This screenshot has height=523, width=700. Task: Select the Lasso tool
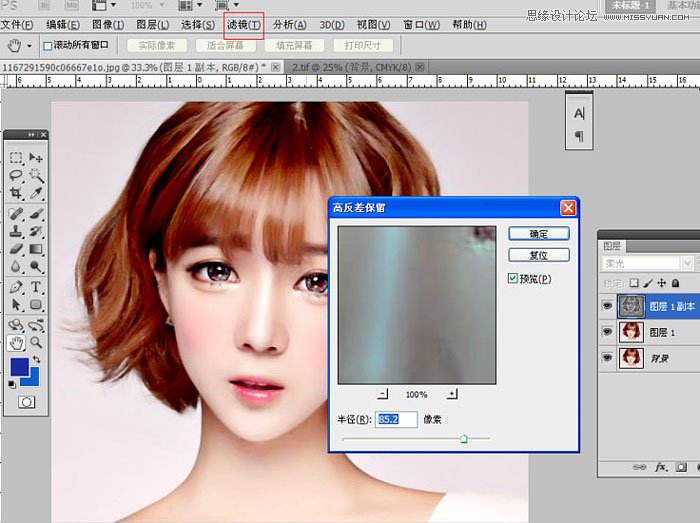pos(17,175)
